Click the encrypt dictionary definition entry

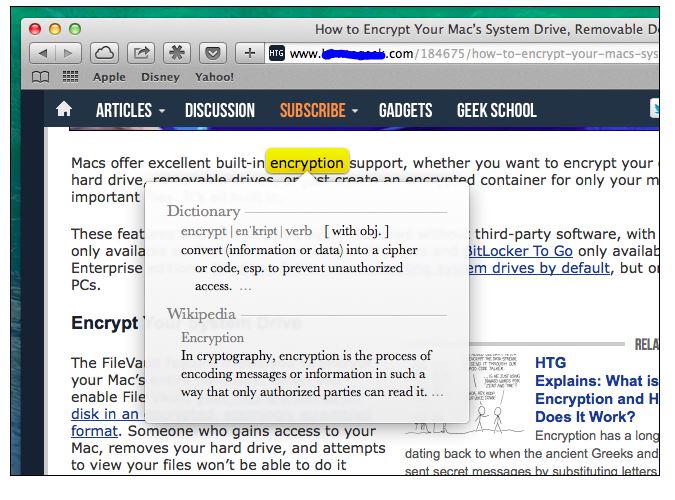click(299, 258)
